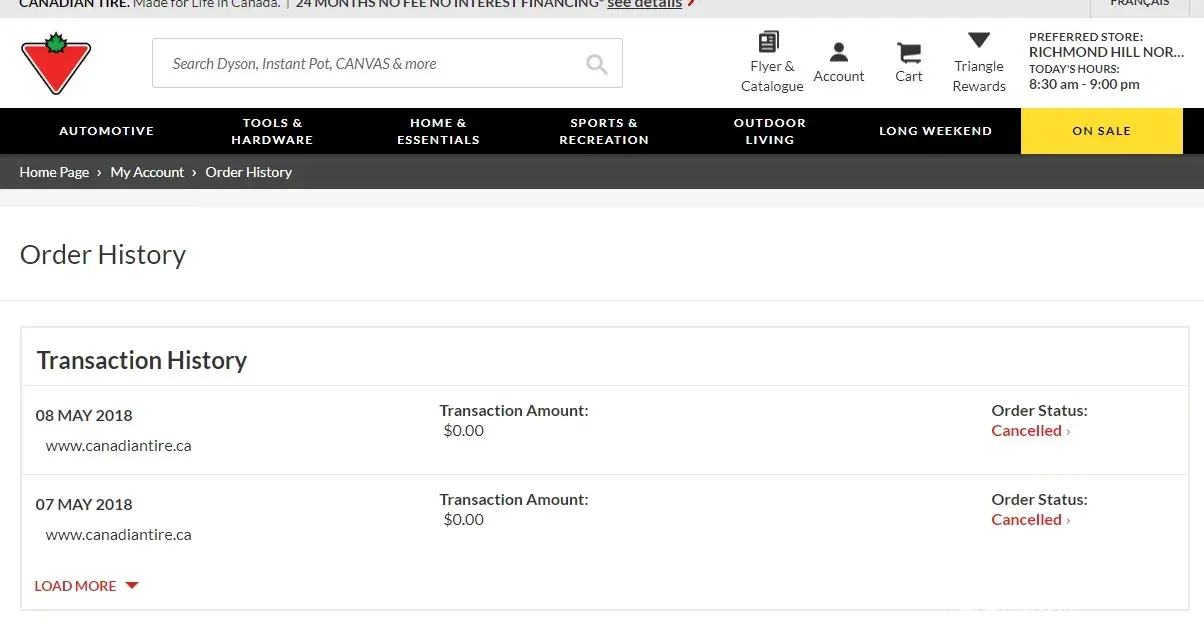Click the Order History page title
This screenshot has width=1204, height=642.
[103, 255]
